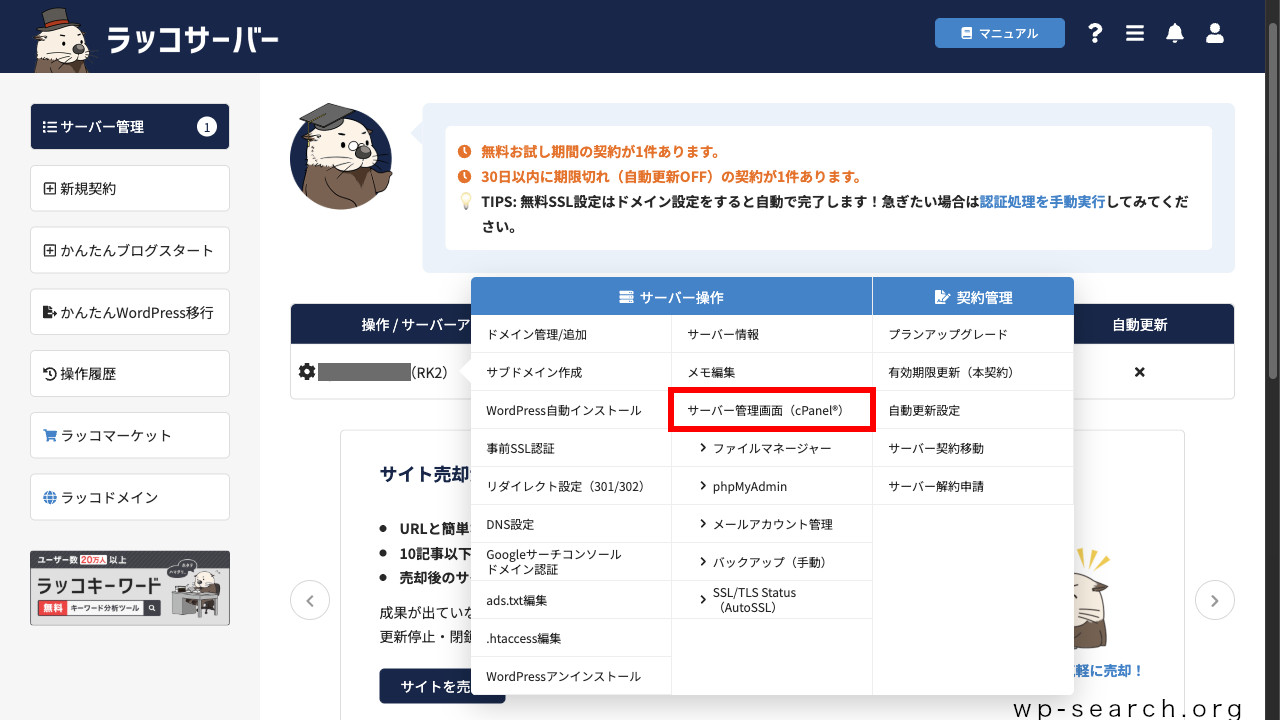Click the page vertical scrollbar

pos(1272,200)
